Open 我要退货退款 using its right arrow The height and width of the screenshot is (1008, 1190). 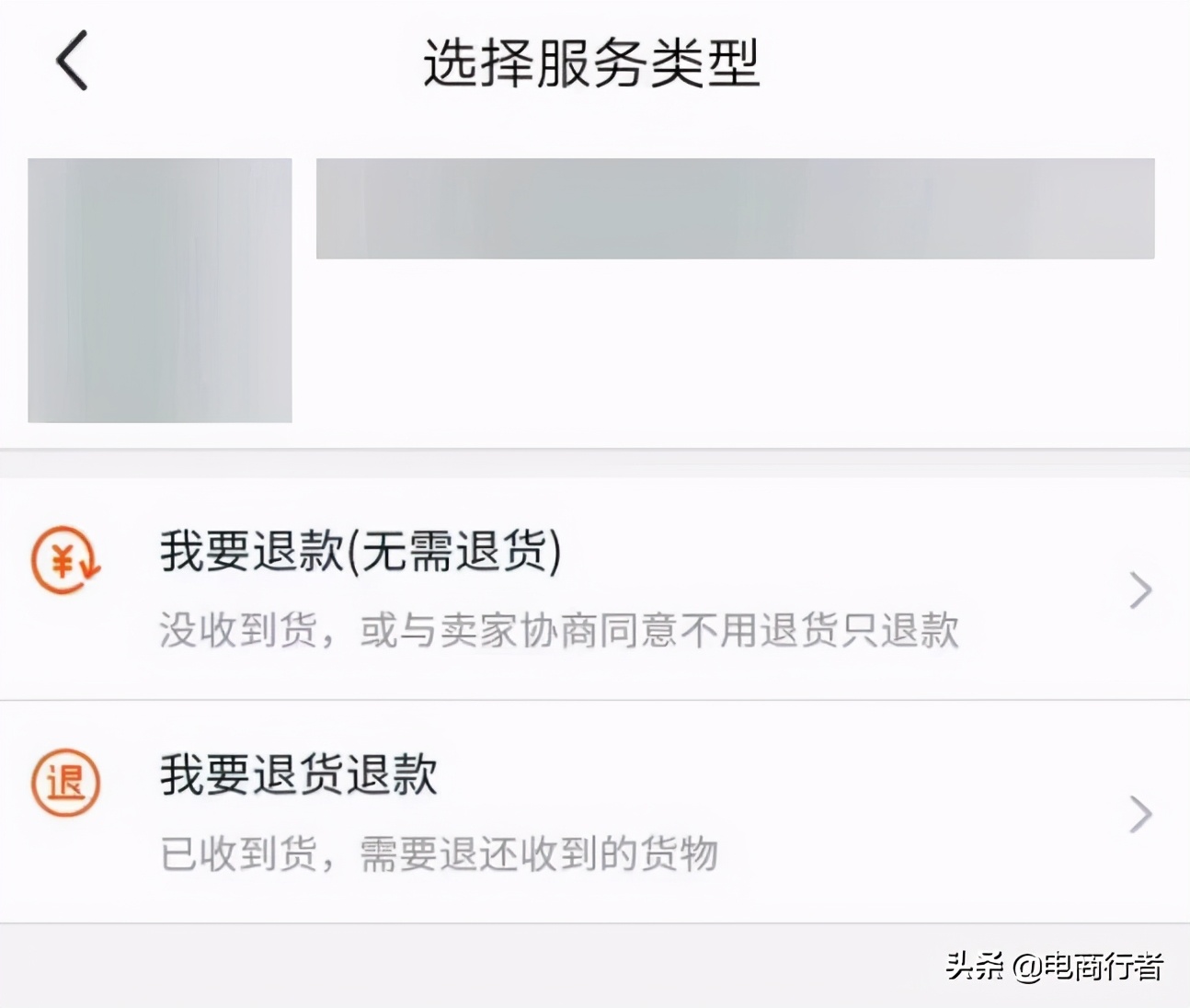tap(1140, 813)
